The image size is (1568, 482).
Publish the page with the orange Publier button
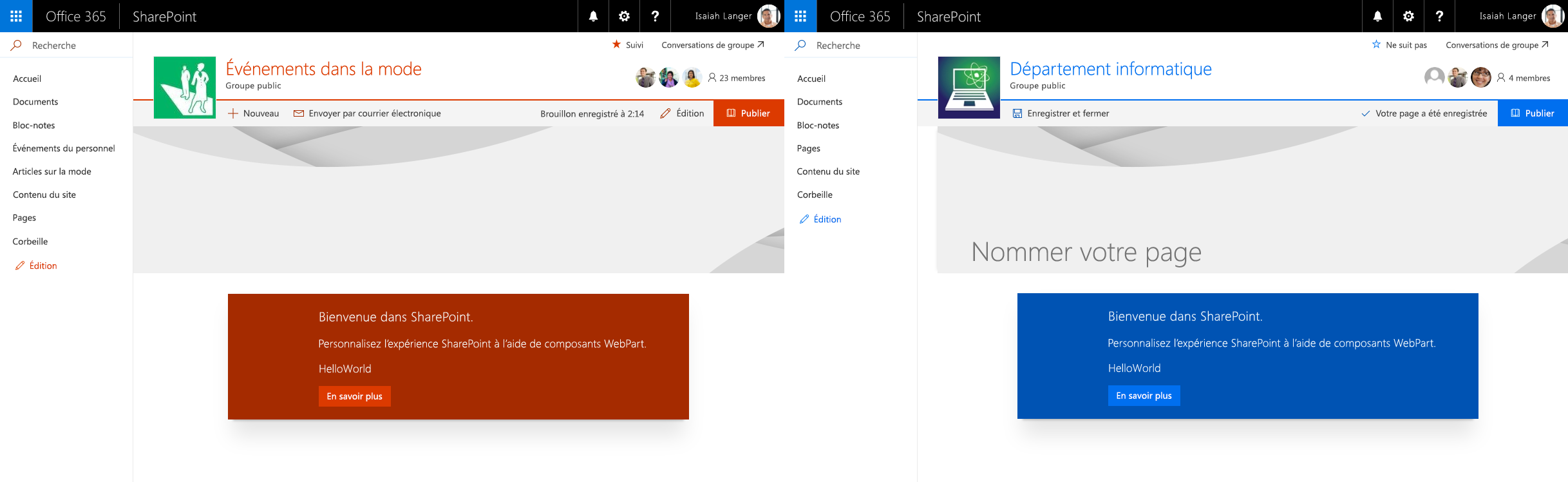(748, 113)
